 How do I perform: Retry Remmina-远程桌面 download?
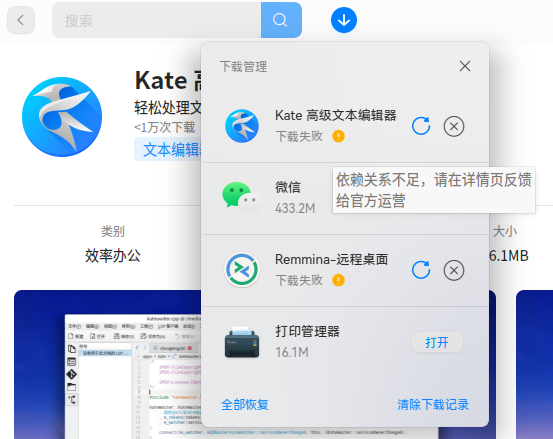(421, 270)
